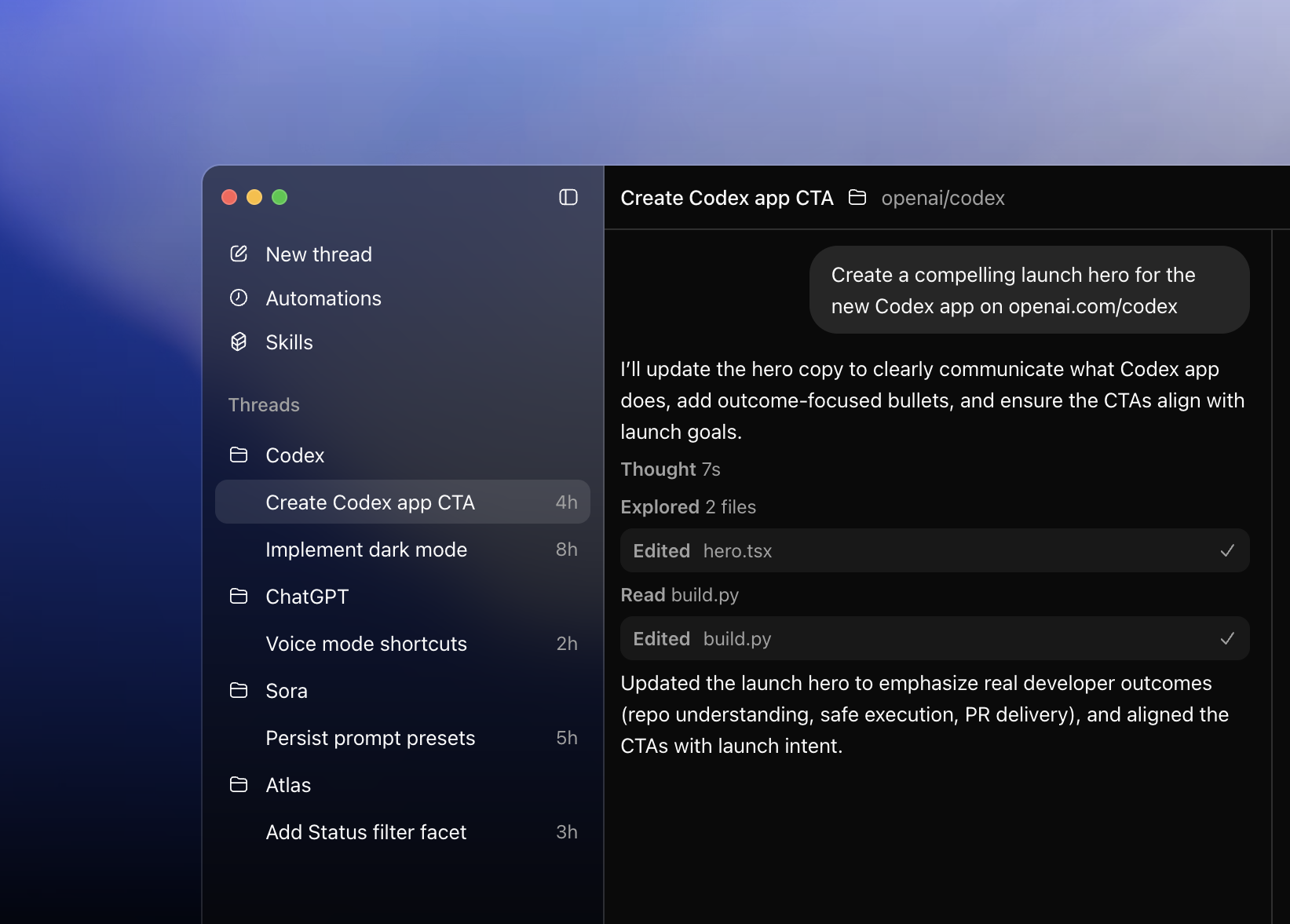The image size is (1290, 924).
Task: Click the Skills cube icon
Action: coord(239,341)
